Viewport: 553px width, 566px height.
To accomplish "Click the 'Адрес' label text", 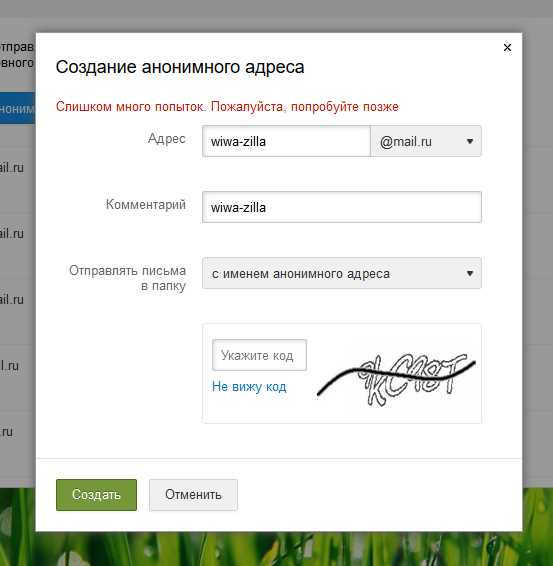I will pyautogui.click(x=166, y=139).
